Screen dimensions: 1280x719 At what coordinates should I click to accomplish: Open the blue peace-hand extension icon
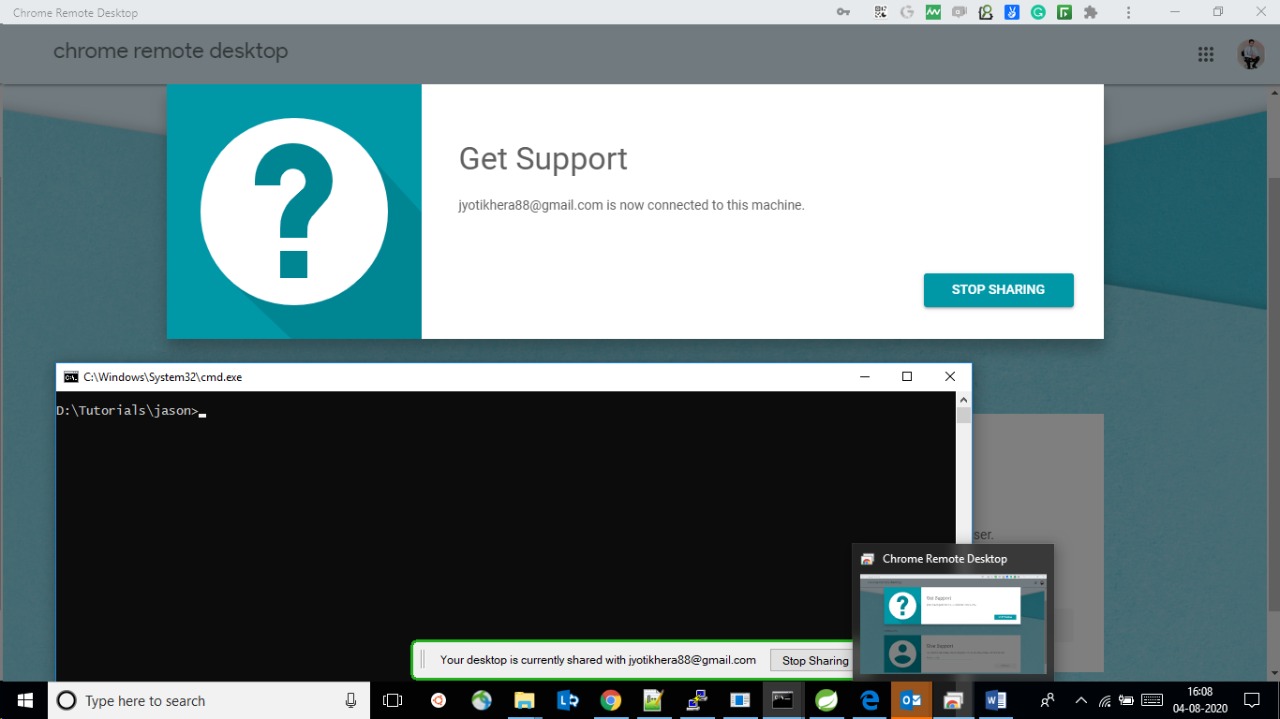pyautogui.click(x=1012, y=13)
